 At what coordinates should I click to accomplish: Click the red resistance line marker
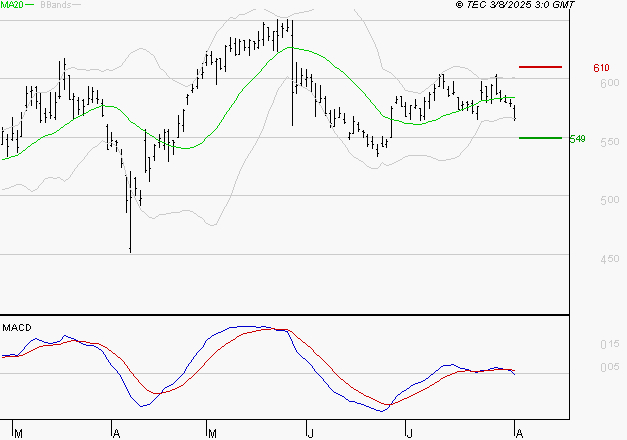(540, 67)
